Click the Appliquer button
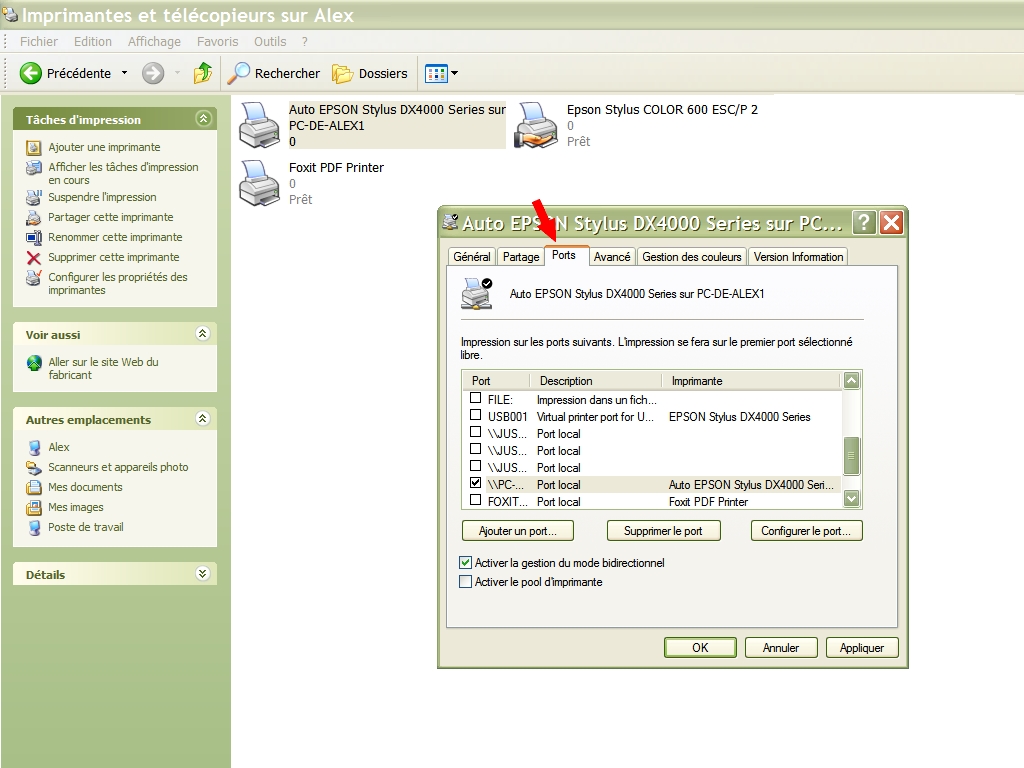1024x768 pixels. [x=862, y=648]
